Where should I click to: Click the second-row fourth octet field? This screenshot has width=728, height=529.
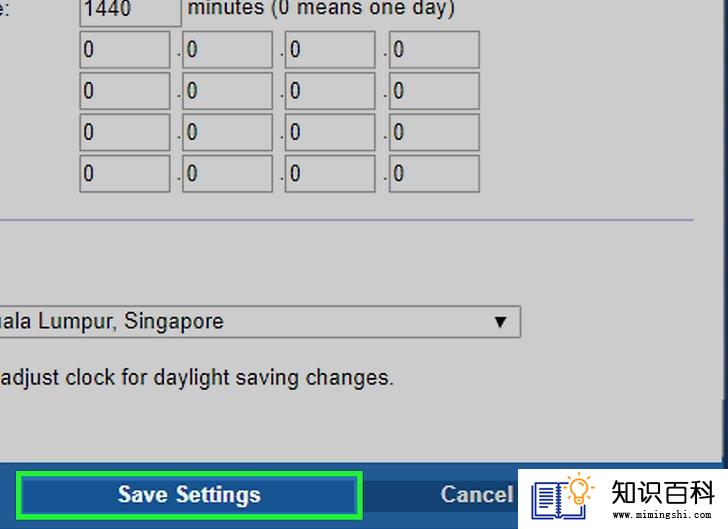coord(434,91)
